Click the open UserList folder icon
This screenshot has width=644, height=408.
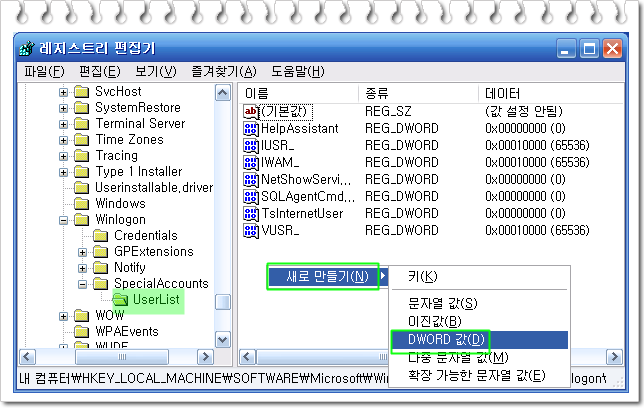[120, 300]
